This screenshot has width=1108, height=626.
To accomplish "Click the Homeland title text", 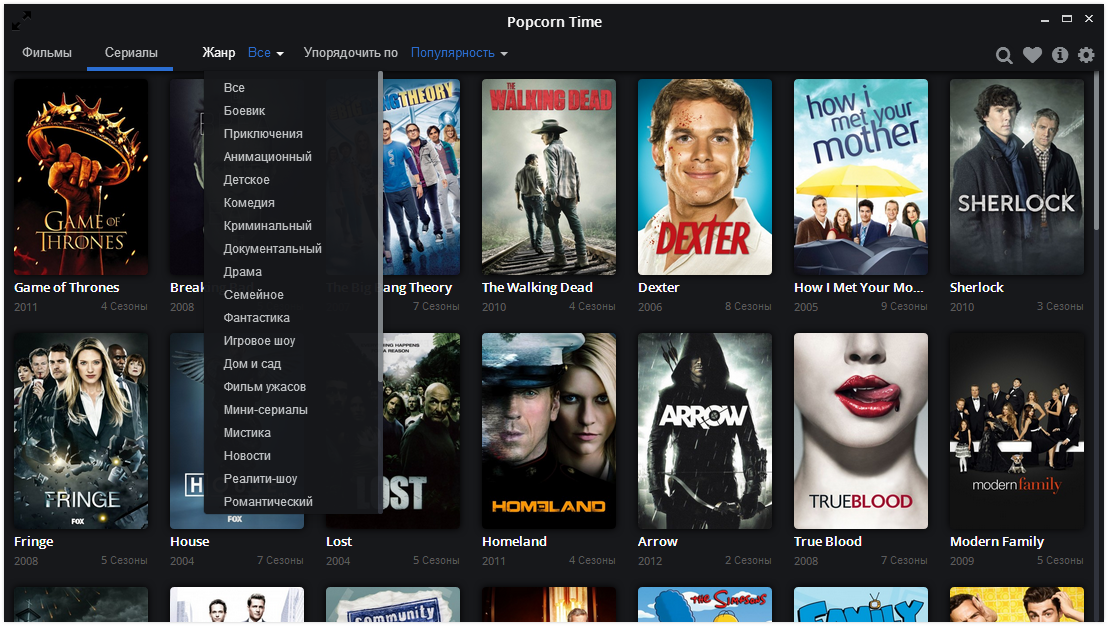I will pos(514,542).
